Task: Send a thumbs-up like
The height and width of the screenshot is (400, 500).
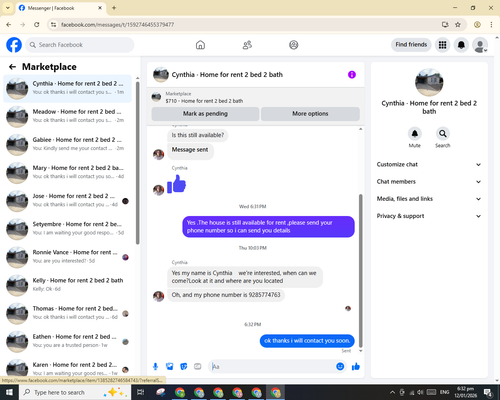Action: pyautogui.click(x=356, y=367)
